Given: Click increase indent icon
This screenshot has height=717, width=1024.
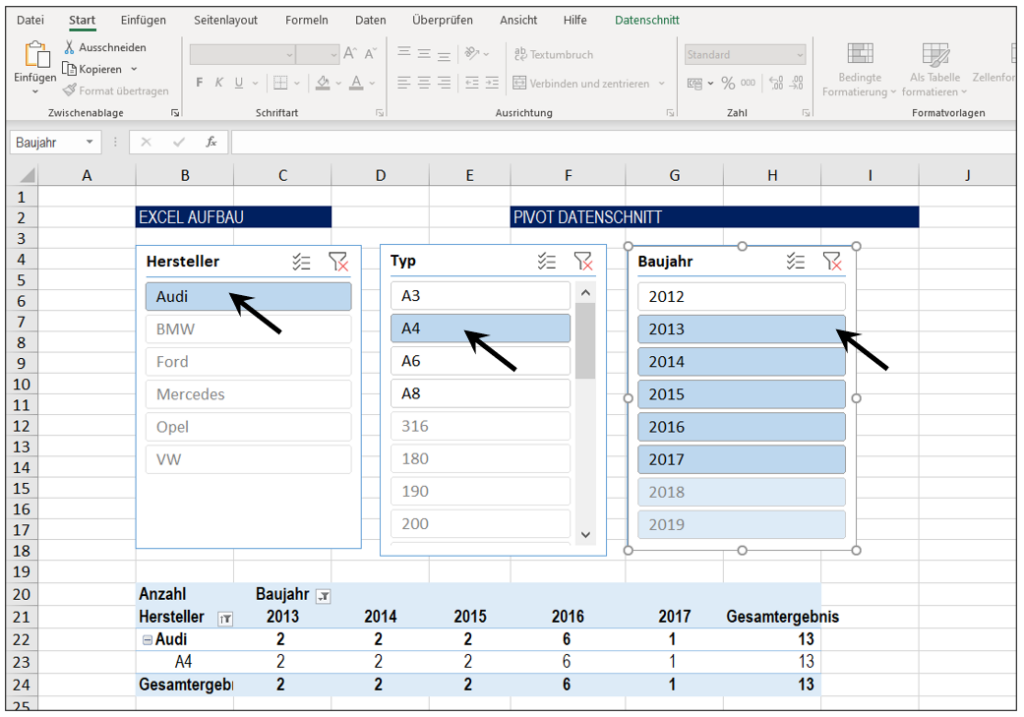Looking at the screenshot, I should coord(492,83).
